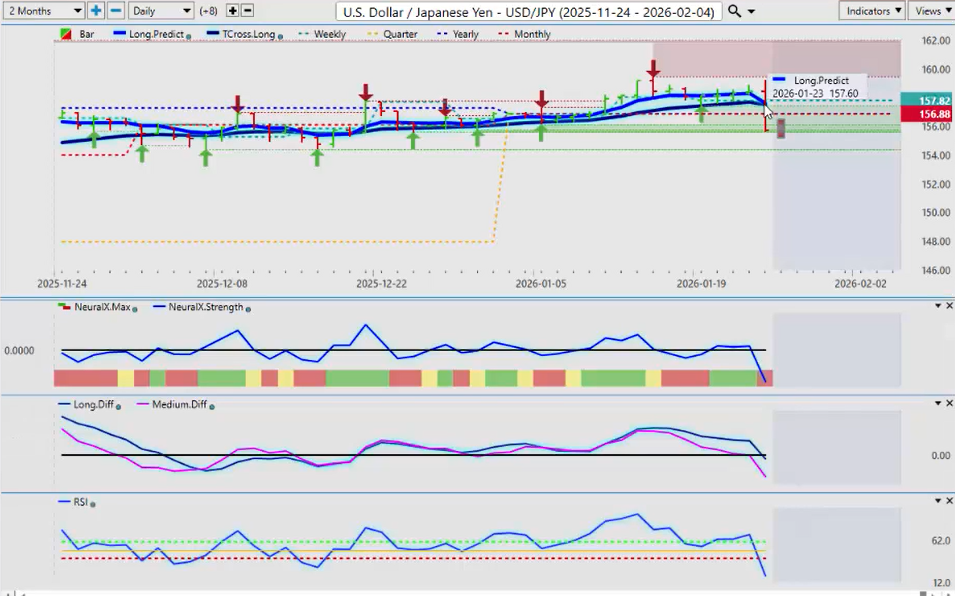955x596 pixels.
Task: Close the NeuralX indicator panel
Action: (949, 305)
